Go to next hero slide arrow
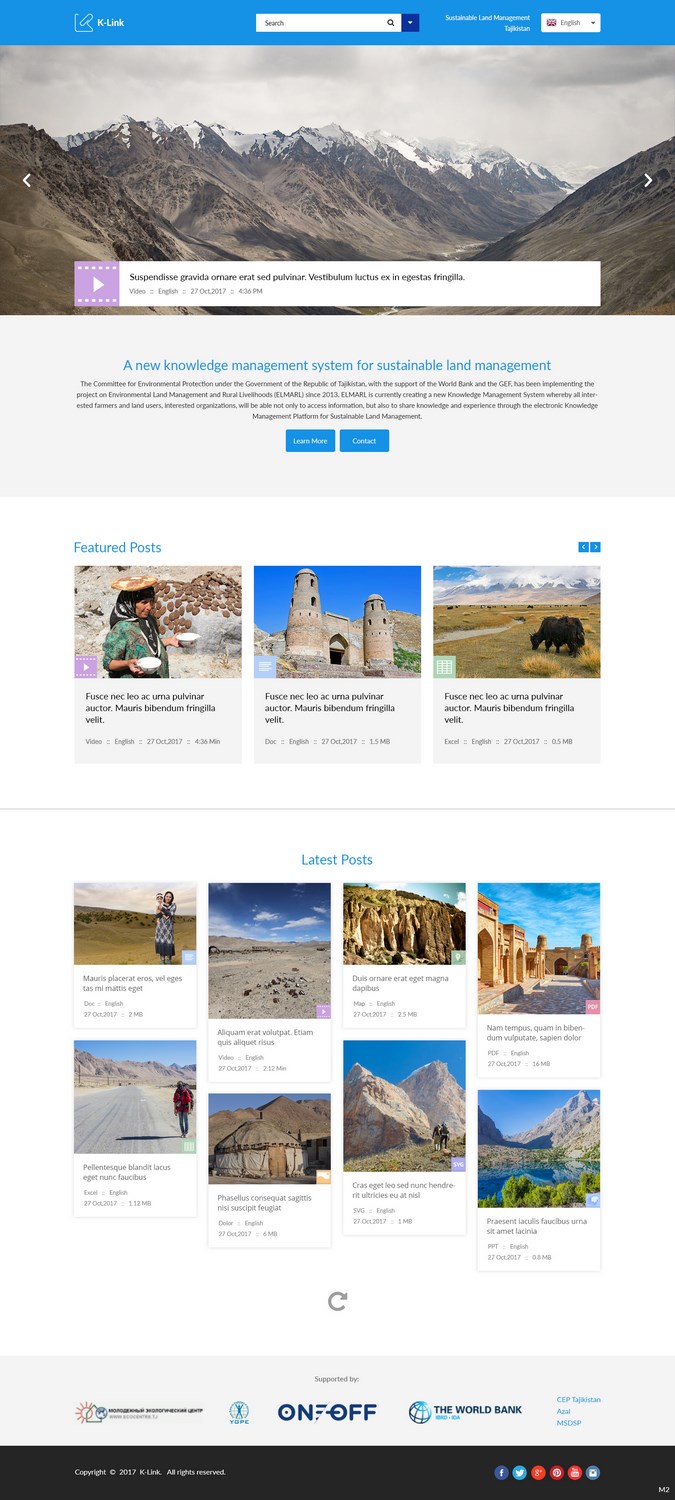 coord(648,180)
